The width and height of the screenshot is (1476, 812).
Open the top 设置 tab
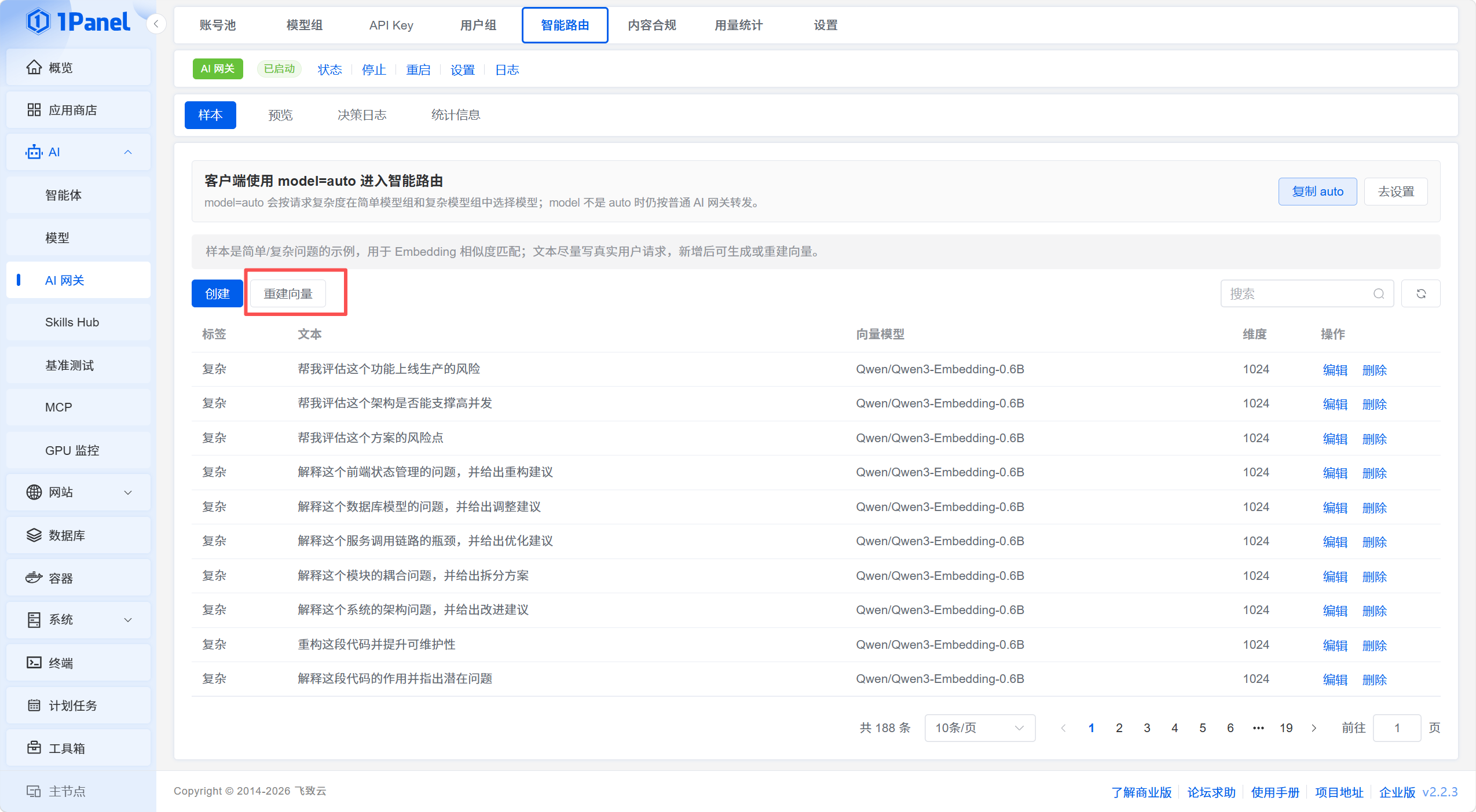826,25
